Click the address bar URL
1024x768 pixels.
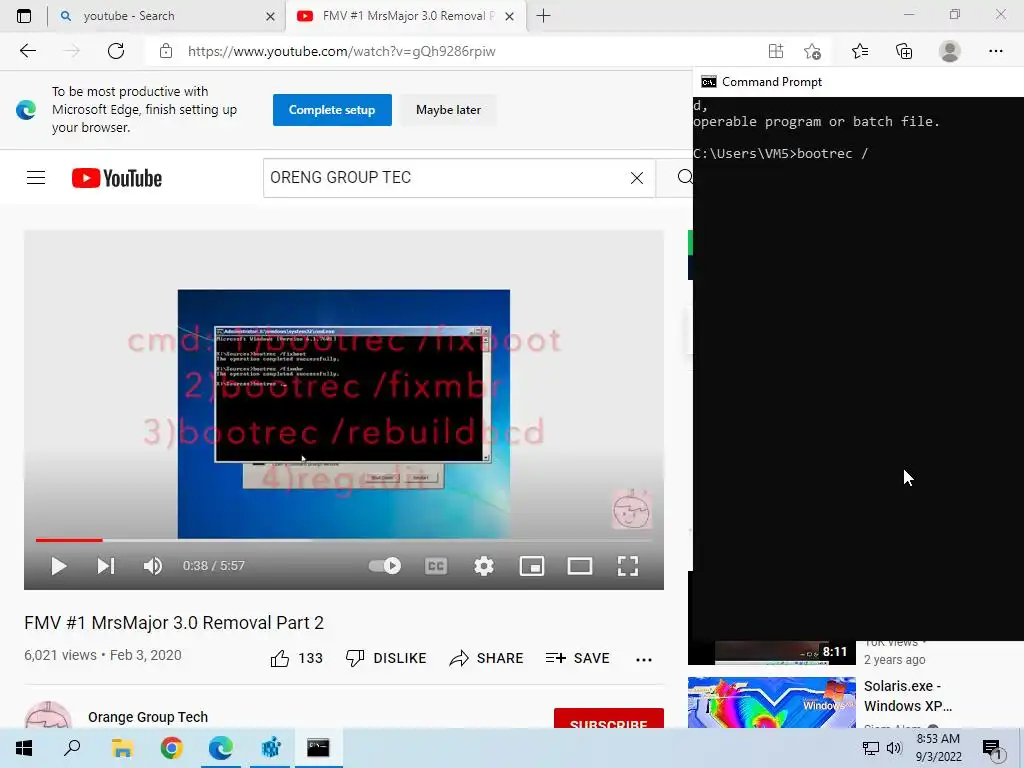[x=342, y=51]
